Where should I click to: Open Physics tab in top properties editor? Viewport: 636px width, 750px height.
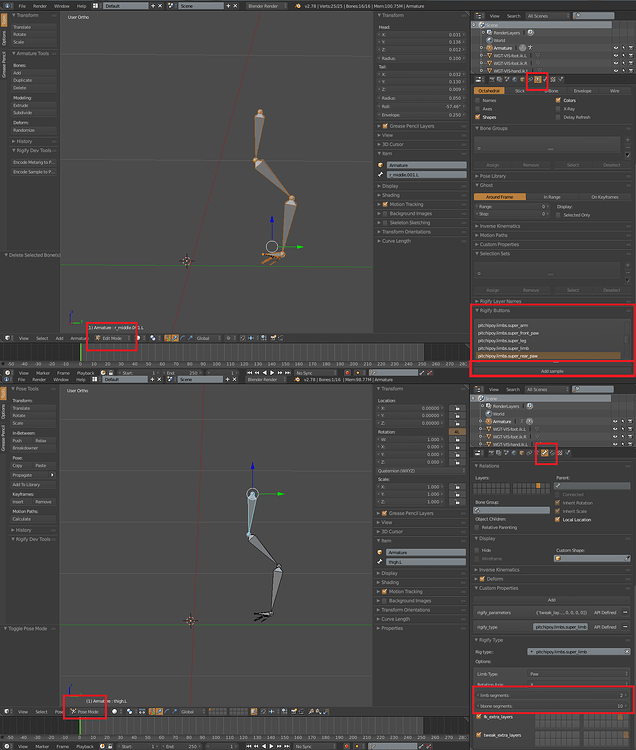coord(560,79)
